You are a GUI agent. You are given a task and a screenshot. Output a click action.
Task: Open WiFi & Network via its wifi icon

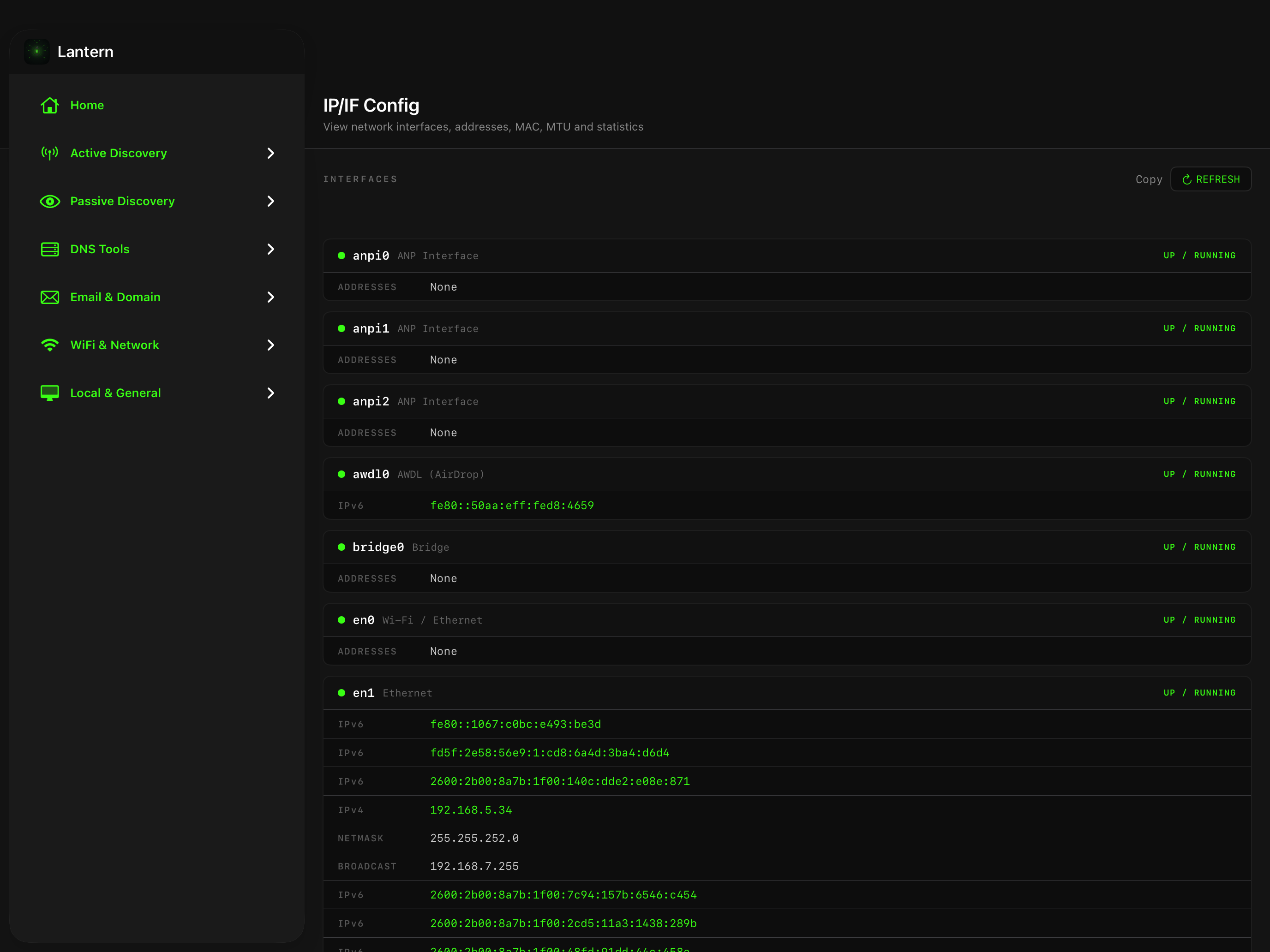[x=50, y=345]
